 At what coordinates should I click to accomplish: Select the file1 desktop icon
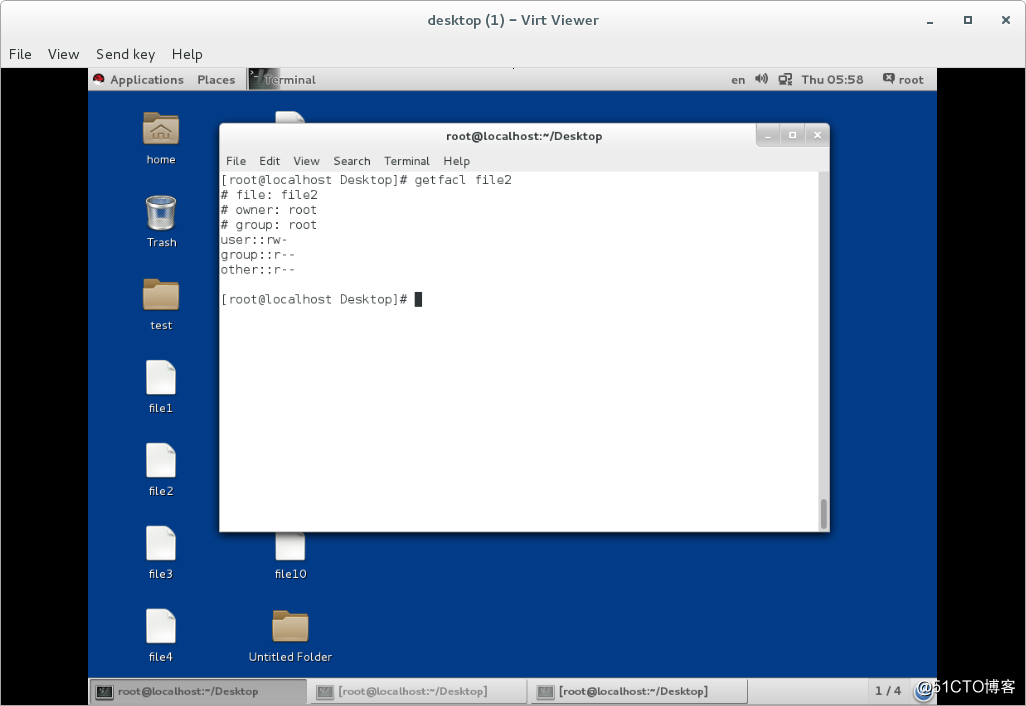(160, 378)
